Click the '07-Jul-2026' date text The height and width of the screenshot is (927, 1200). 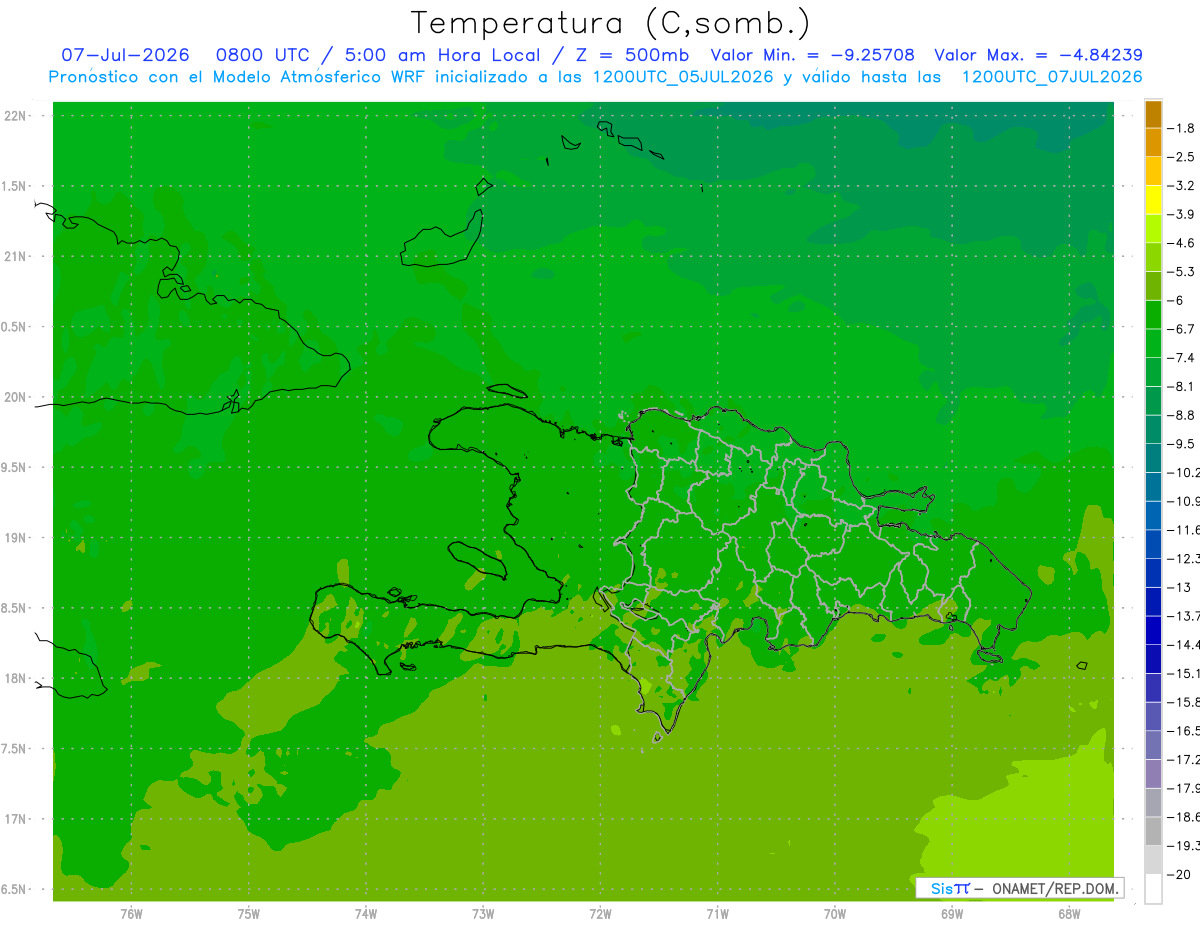point(126,55)
